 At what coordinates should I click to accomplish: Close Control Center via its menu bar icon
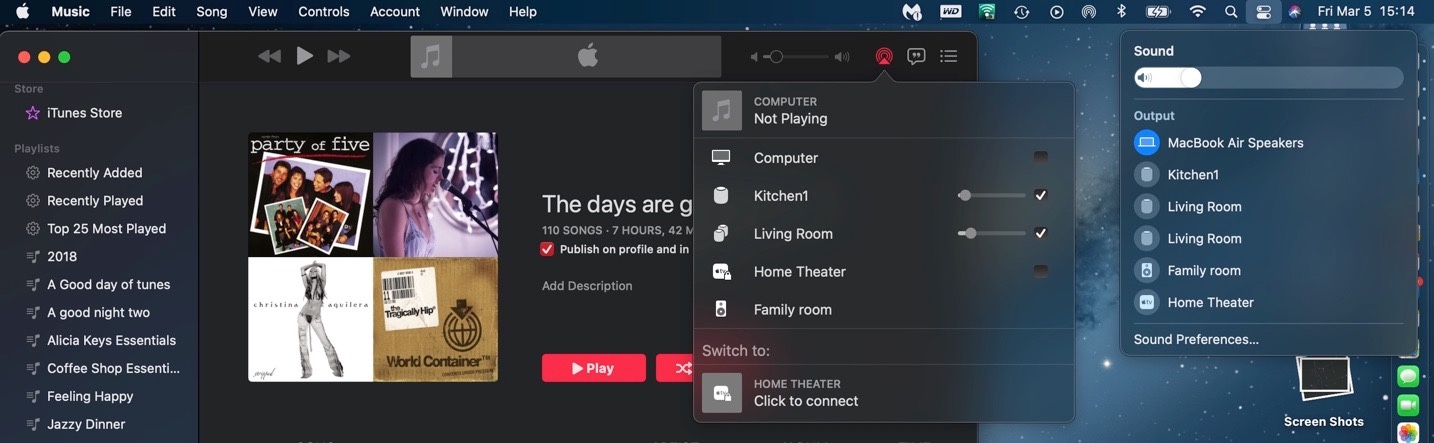[x=1263, y=12]
